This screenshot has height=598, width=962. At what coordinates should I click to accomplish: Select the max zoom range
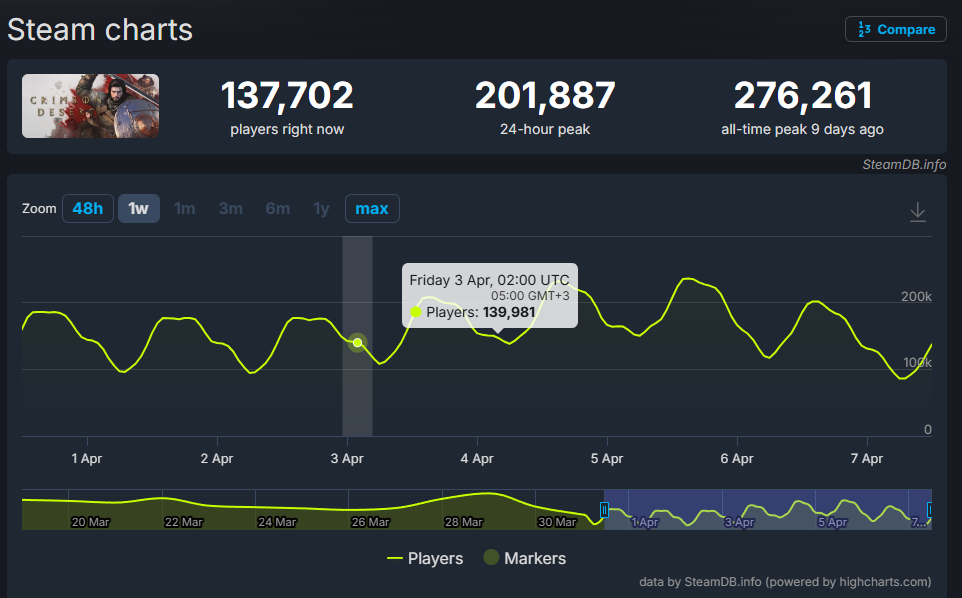pos(372,209)
